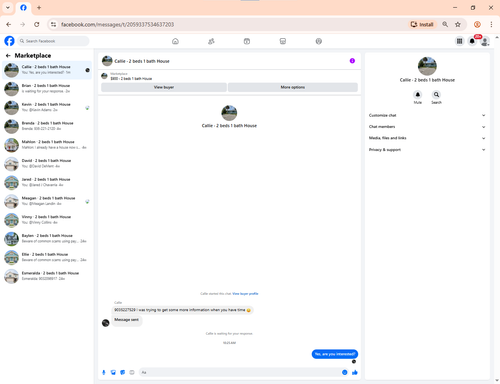500x384 pixels.
Task: Click the Search Facebook field
Action: click(x=53, y=41)
